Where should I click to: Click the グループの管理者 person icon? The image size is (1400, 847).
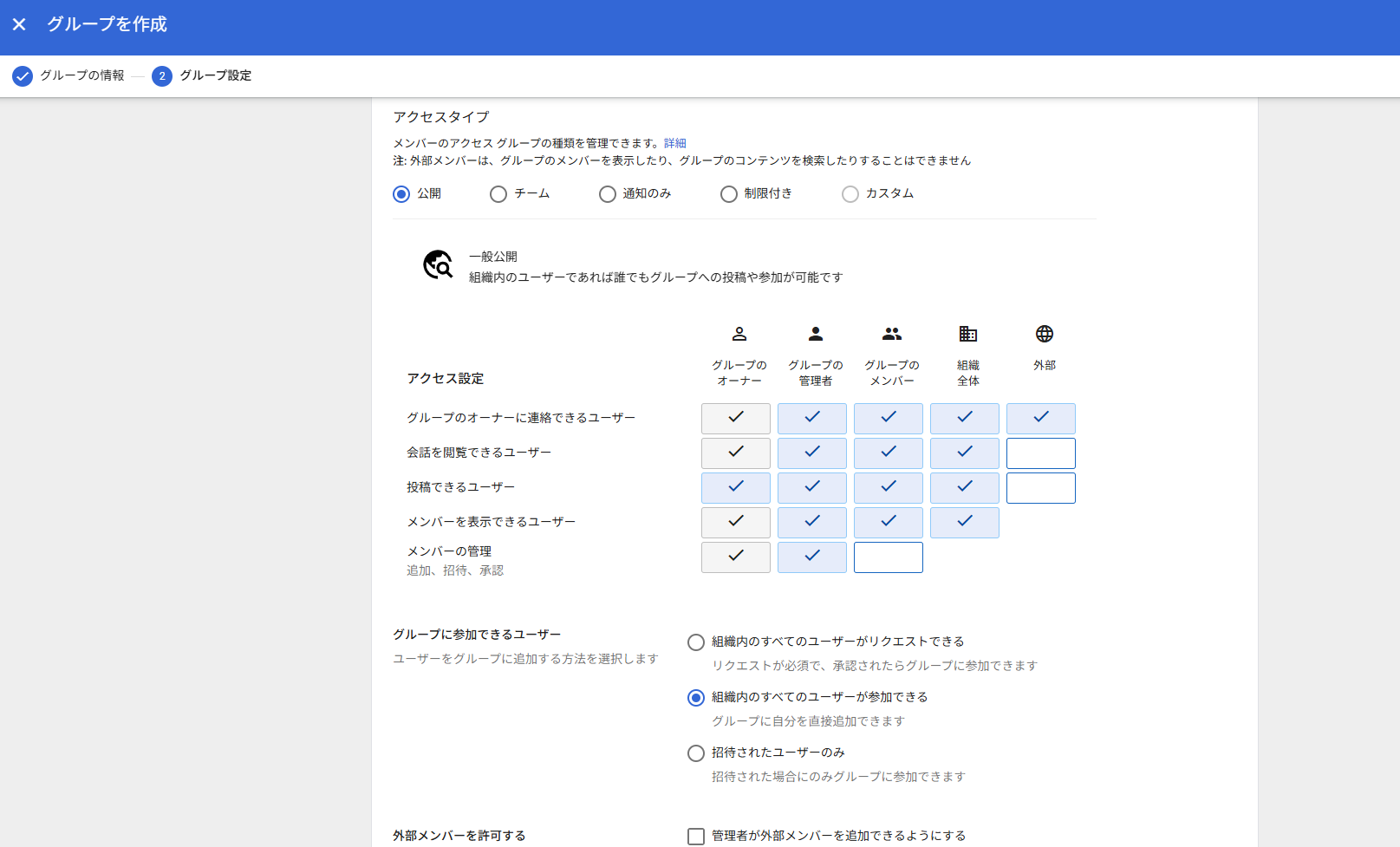(x=816, y=334)
